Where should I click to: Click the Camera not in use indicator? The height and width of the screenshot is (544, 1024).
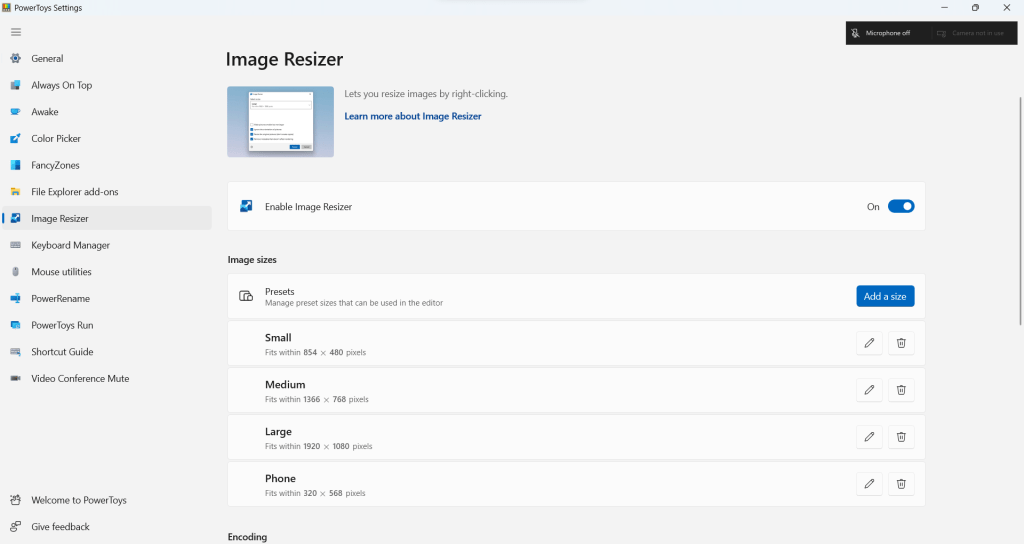pos(970,33)
